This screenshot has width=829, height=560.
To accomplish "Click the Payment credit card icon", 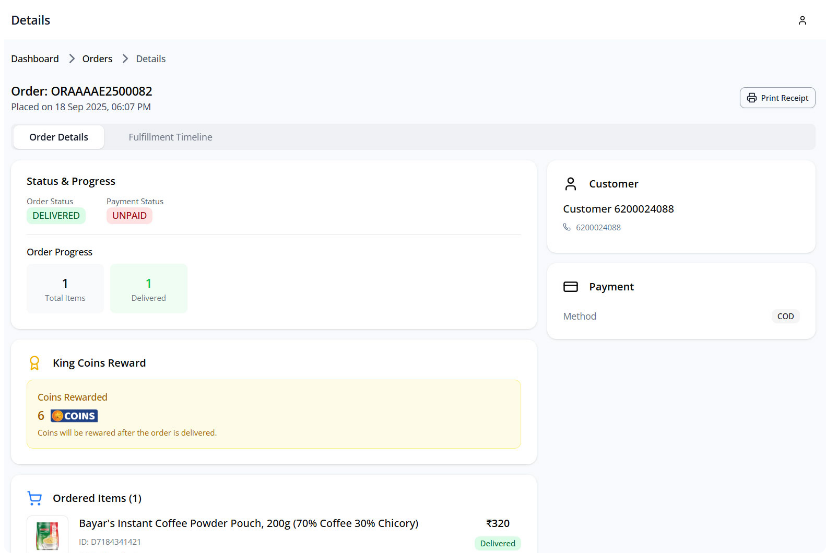I will pyautogui.click(x=571, y=287).
